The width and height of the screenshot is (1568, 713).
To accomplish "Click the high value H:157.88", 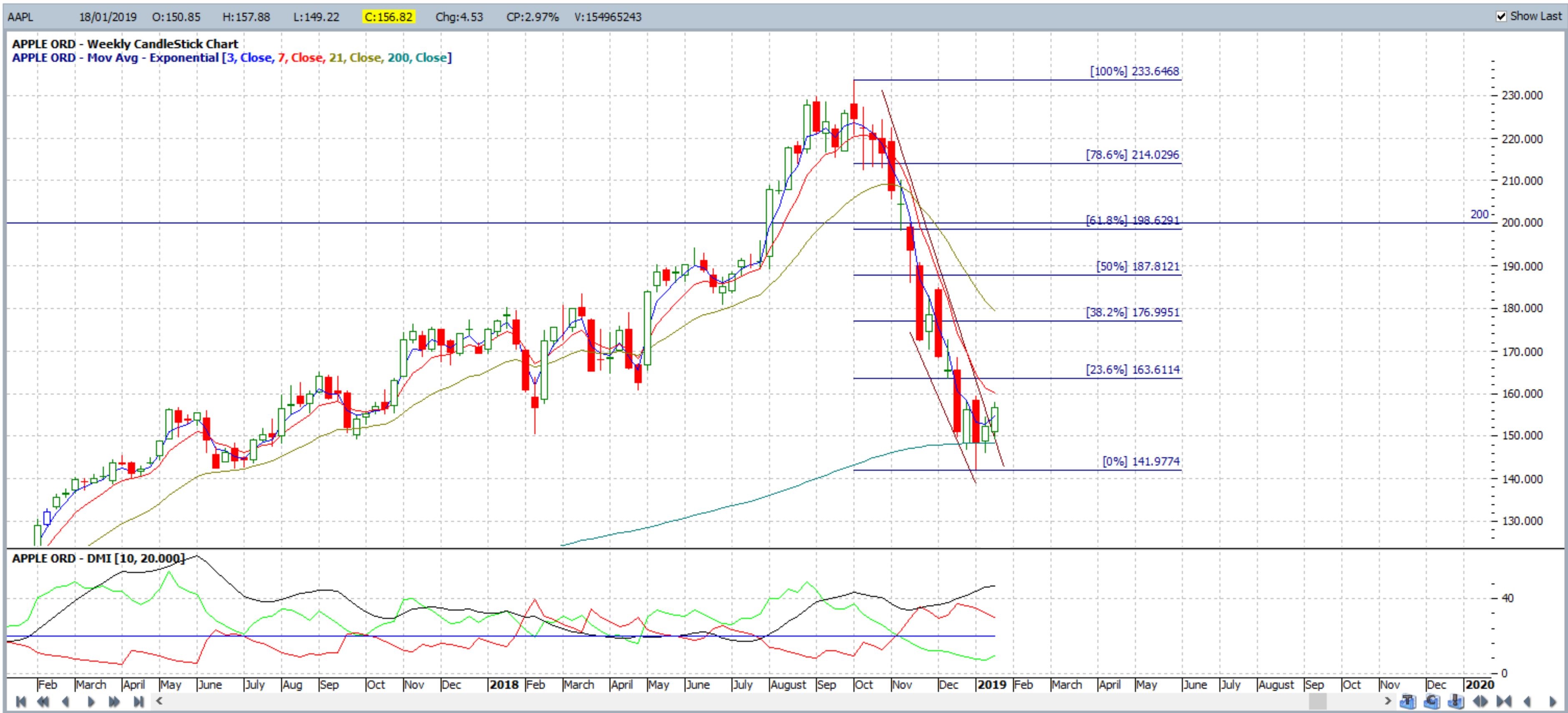I will tap(246, 17).
